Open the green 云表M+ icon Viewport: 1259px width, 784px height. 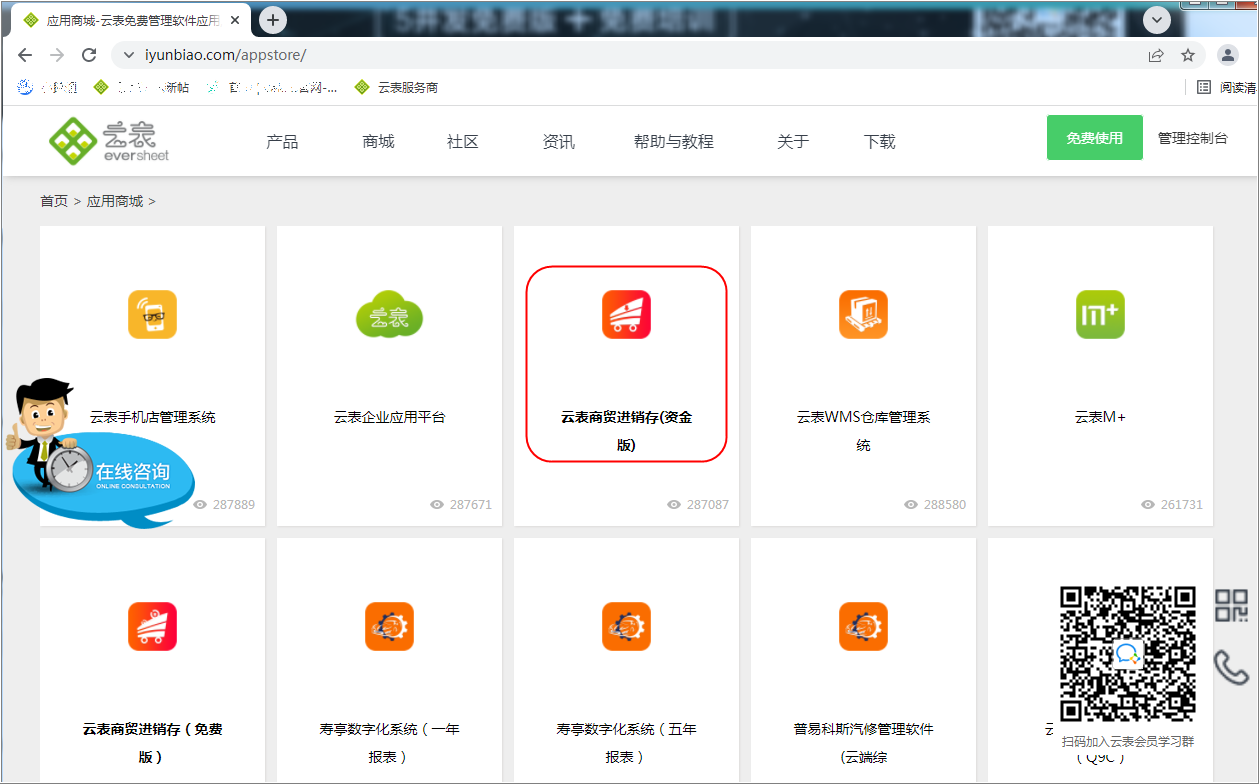click(x=1100, y=314)
